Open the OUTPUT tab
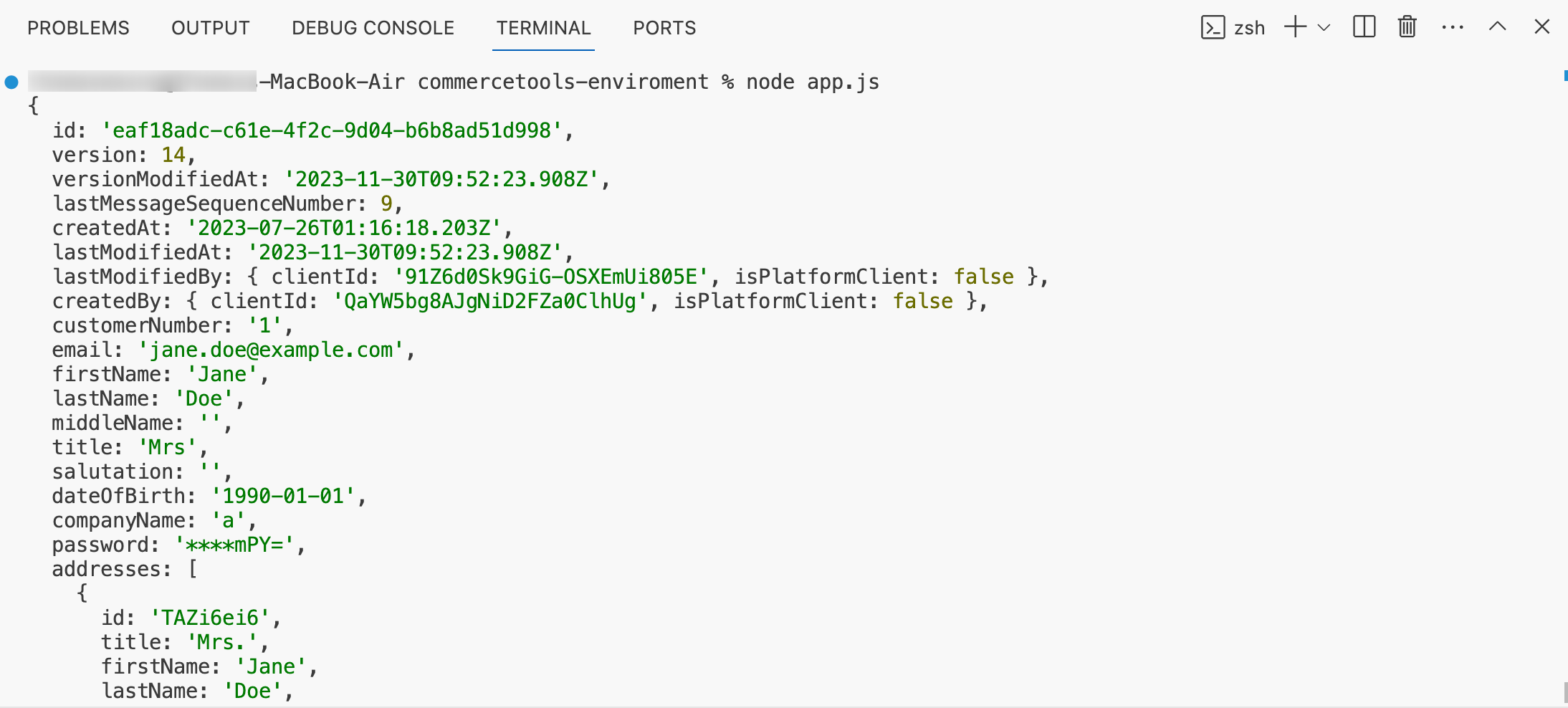Image resolution: width=1568 pixels, height=708 pixels. tap(210, 28)
